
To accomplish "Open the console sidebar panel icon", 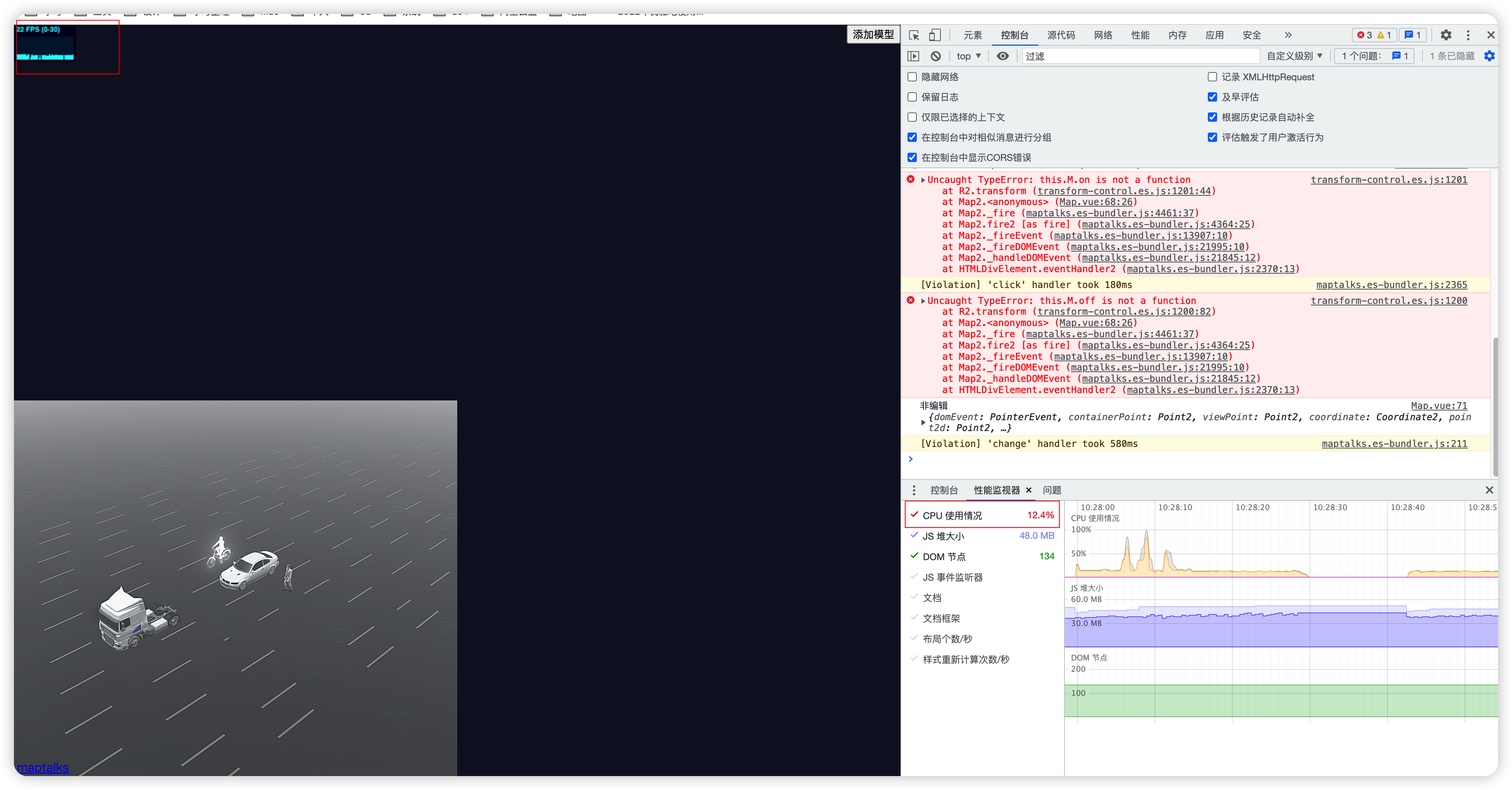I will point(913,56).
